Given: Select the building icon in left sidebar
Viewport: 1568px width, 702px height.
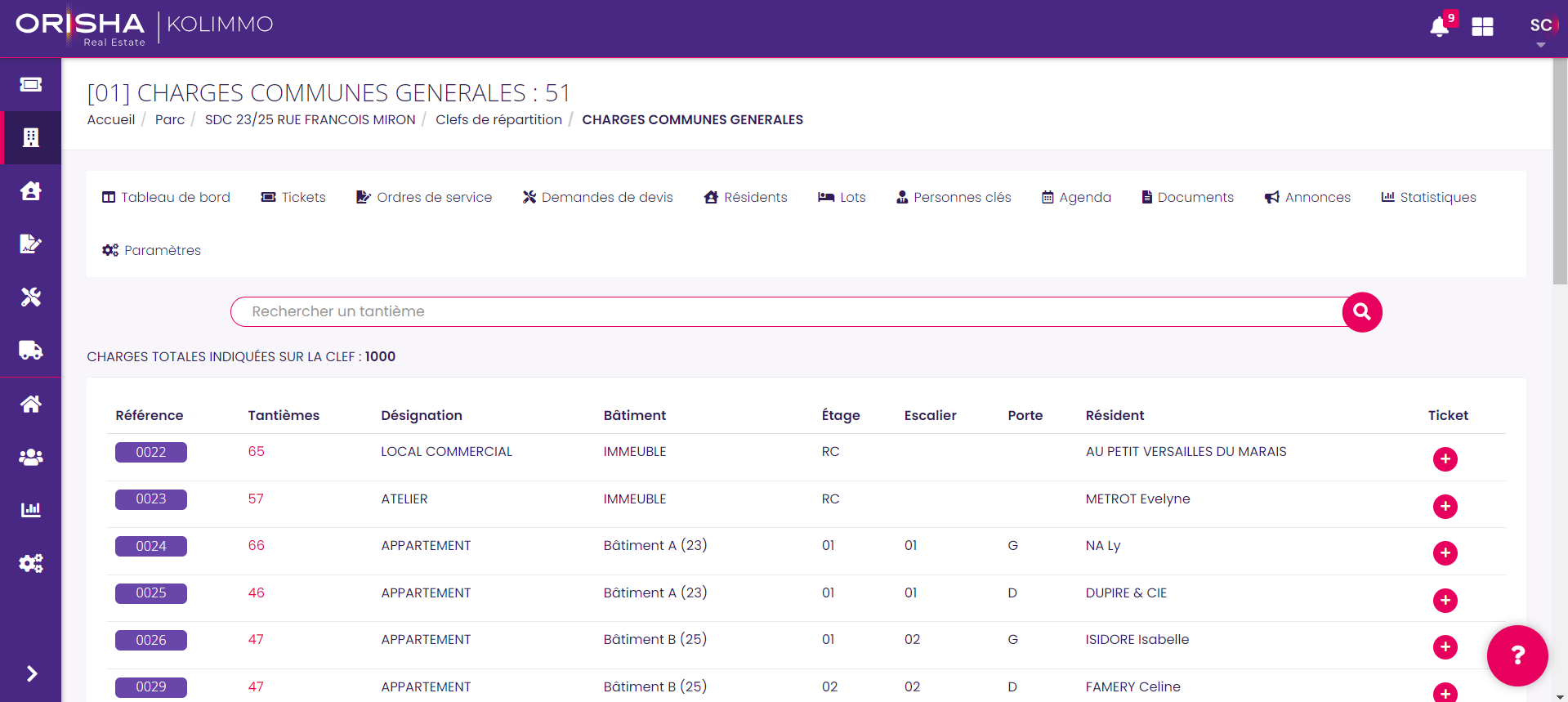Looking at the screenshot, I should pos(31,137).
